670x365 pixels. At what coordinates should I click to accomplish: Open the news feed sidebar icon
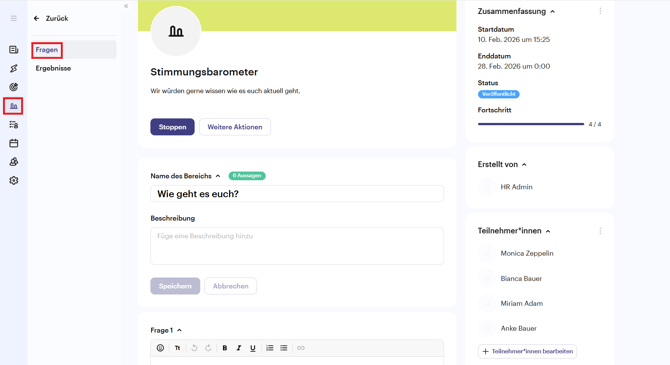pos(14,50)
